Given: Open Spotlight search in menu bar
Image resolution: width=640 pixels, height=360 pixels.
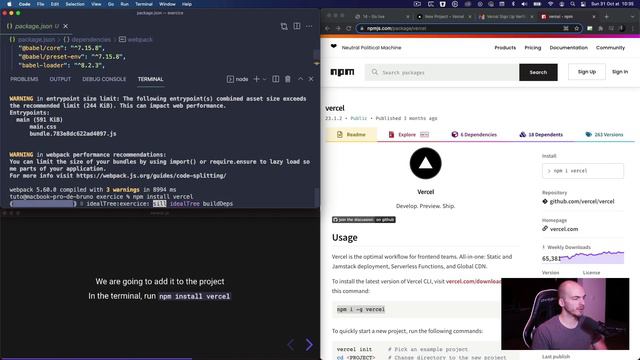Looking at the screenshot, I should pos(573,4).
